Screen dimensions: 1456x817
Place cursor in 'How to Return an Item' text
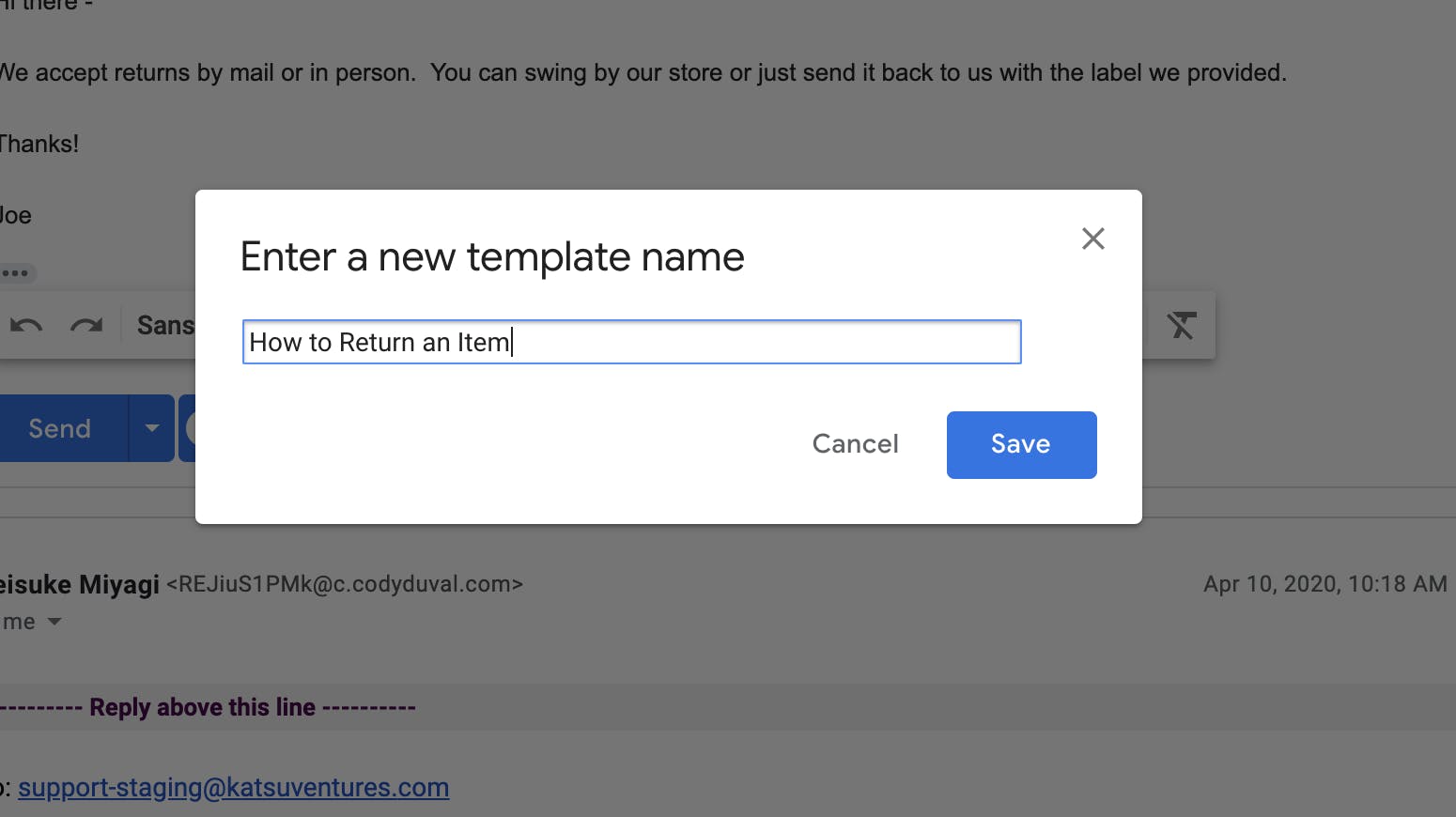pos(379,342)
